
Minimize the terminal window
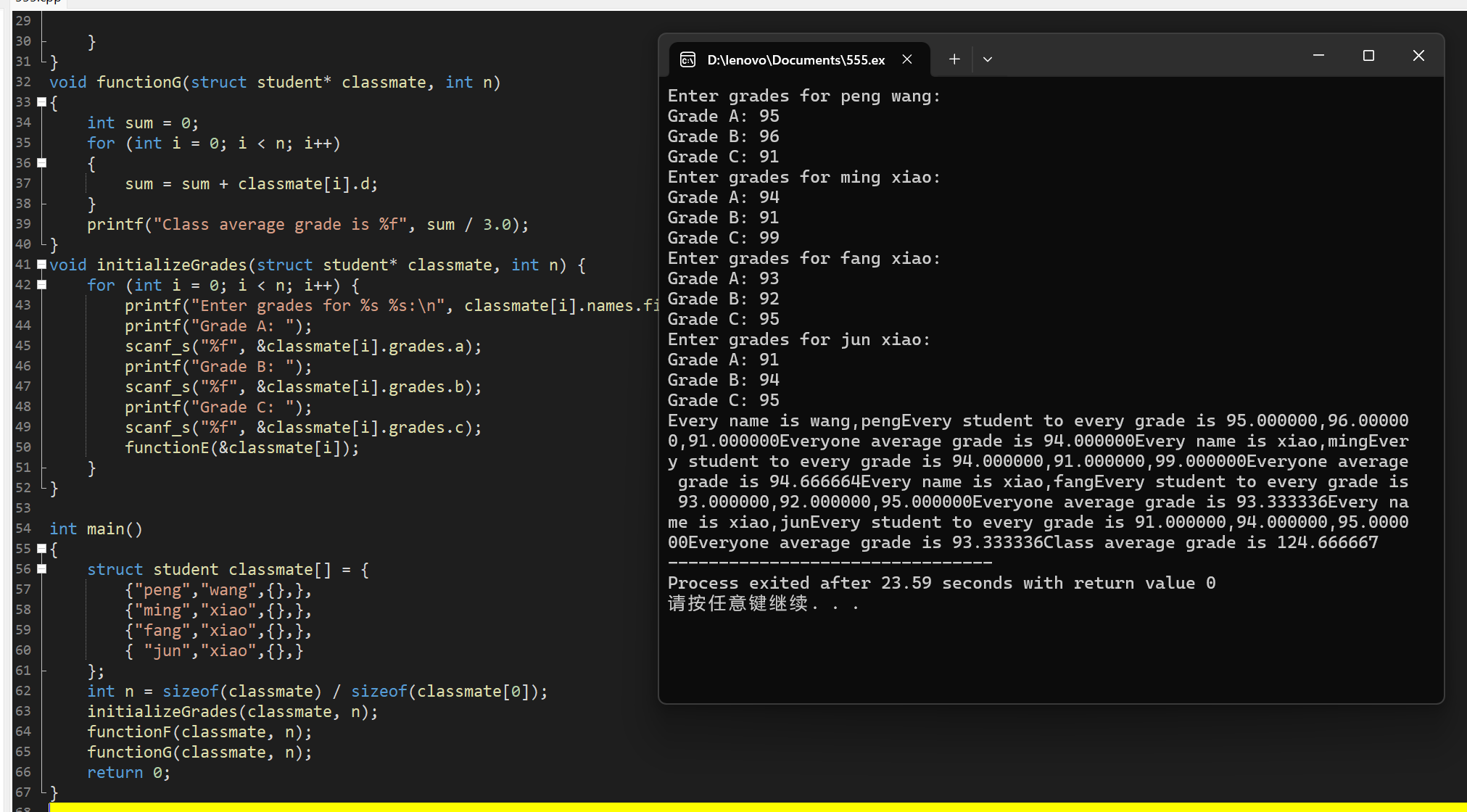pos(1318,56)
